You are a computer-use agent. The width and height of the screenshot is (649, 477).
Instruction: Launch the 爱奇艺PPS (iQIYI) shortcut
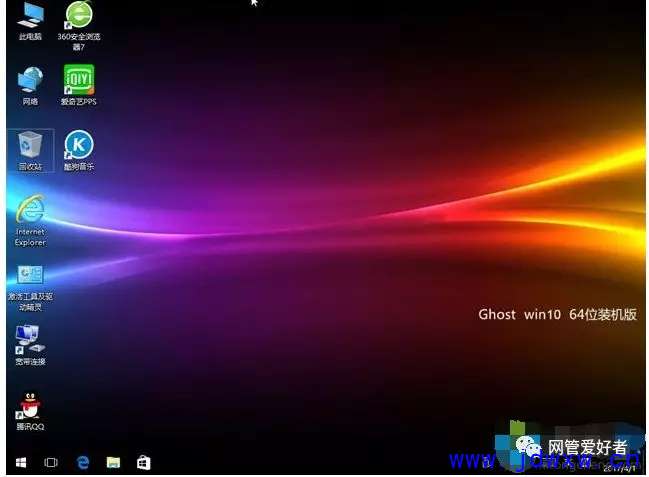[x=78, y=79]
